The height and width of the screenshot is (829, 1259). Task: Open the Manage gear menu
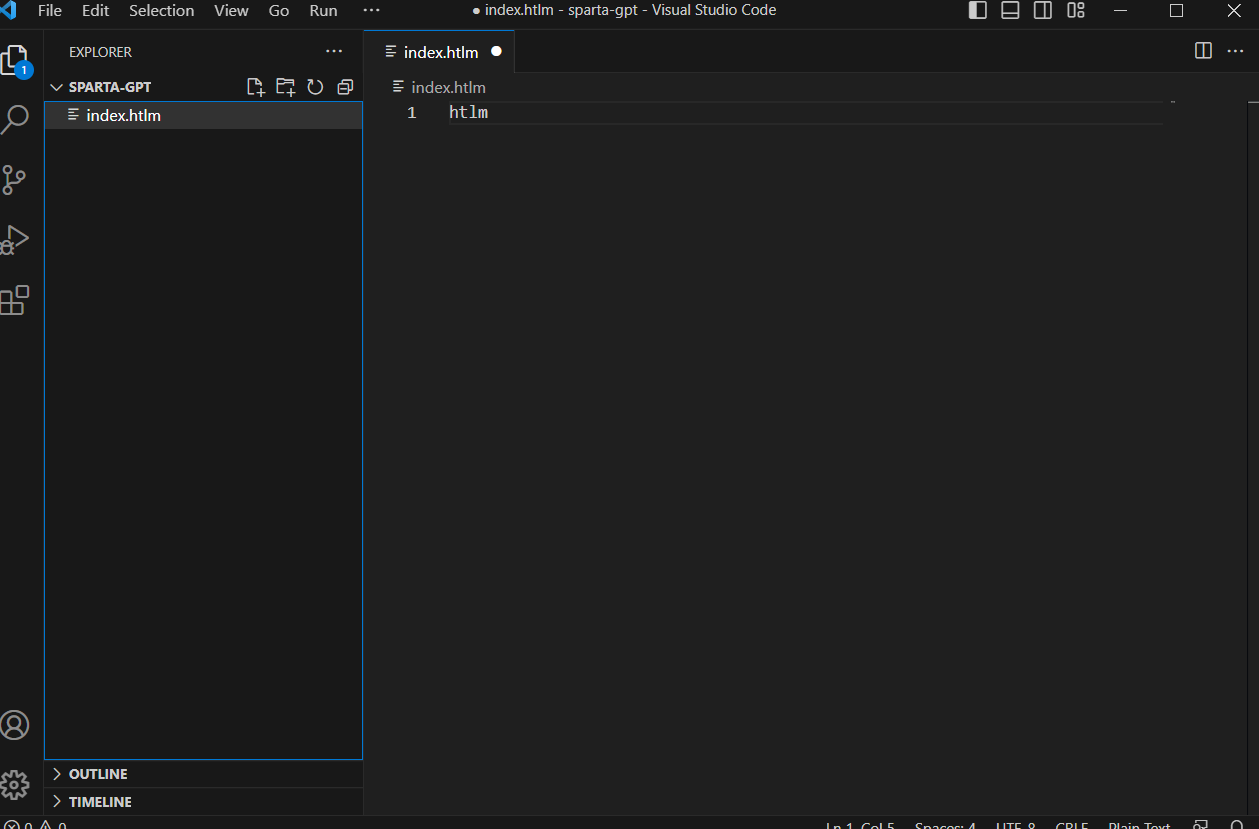tap(14, 785)
